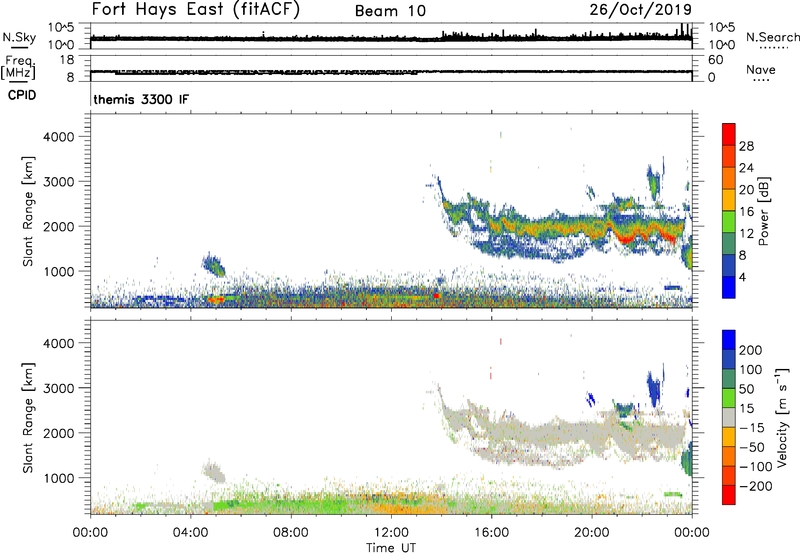The height and width of the screenshot is (554, 800).
Task: Click the 'Velocity [m s⁻¹]' color bar title
Action: 782,417
